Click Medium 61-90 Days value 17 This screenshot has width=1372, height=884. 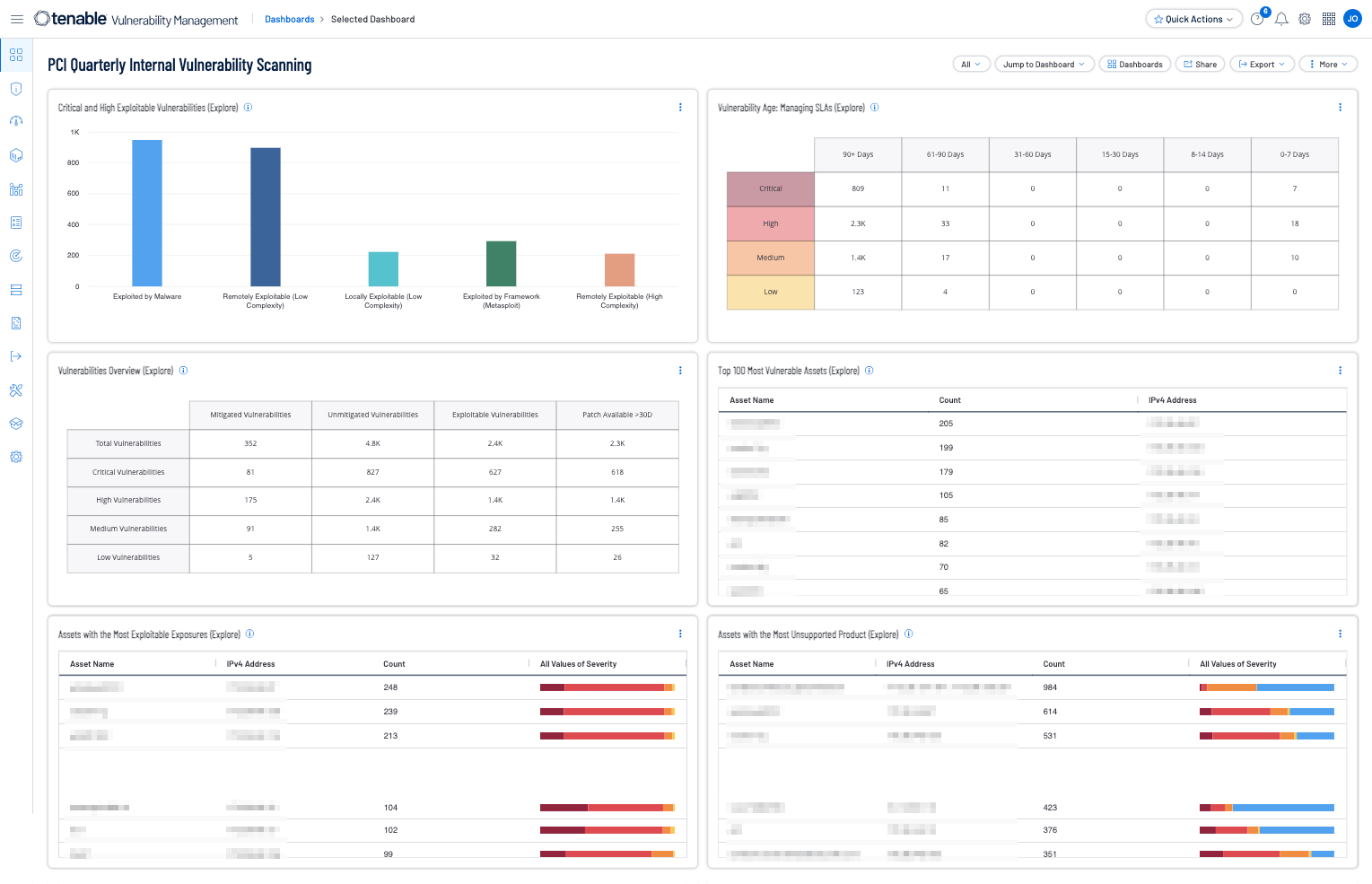(945, 258)
